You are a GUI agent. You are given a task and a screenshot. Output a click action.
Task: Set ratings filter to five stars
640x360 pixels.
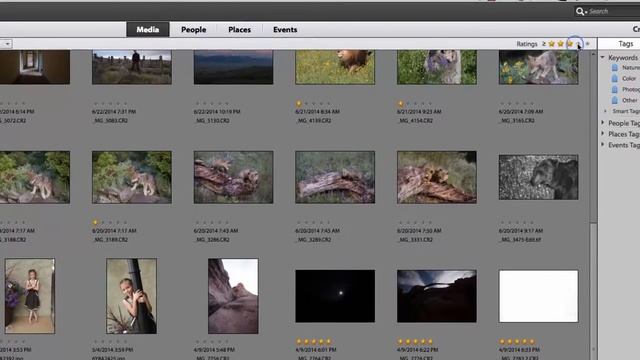tap(588, 44)
